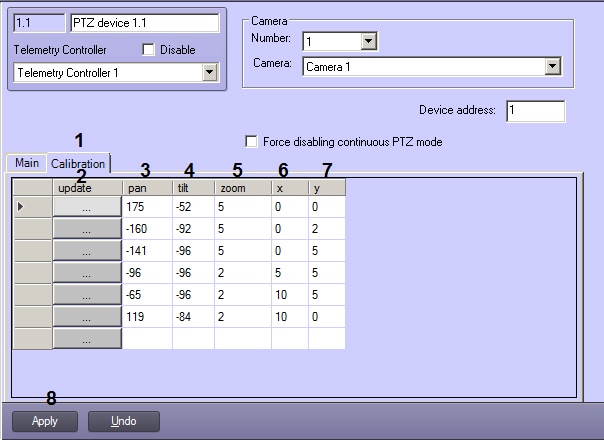Select row header of pan -160 row
Viewport: 604px width, 440px height.
click(x=32, y=229)
